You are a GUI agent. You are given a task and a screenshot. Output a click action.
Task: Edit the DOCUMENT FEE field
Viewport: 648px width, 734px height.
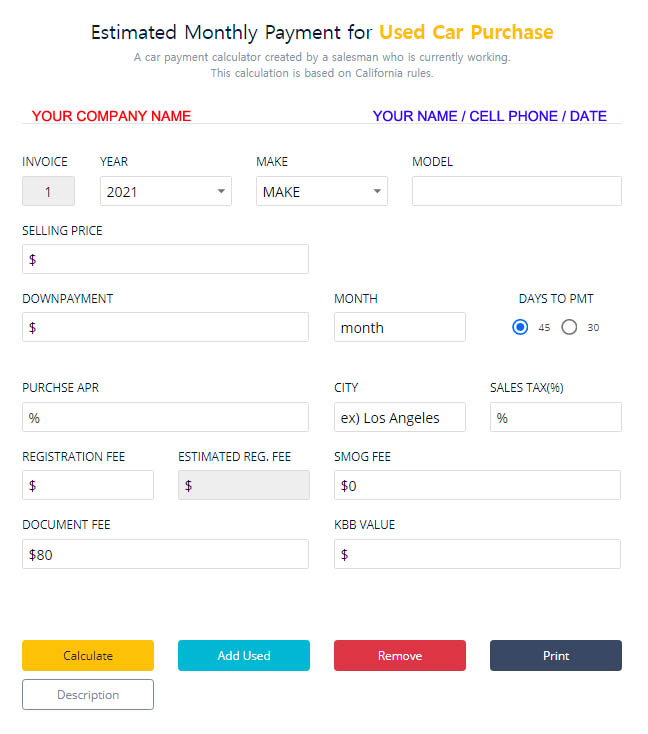coord(165,554)
